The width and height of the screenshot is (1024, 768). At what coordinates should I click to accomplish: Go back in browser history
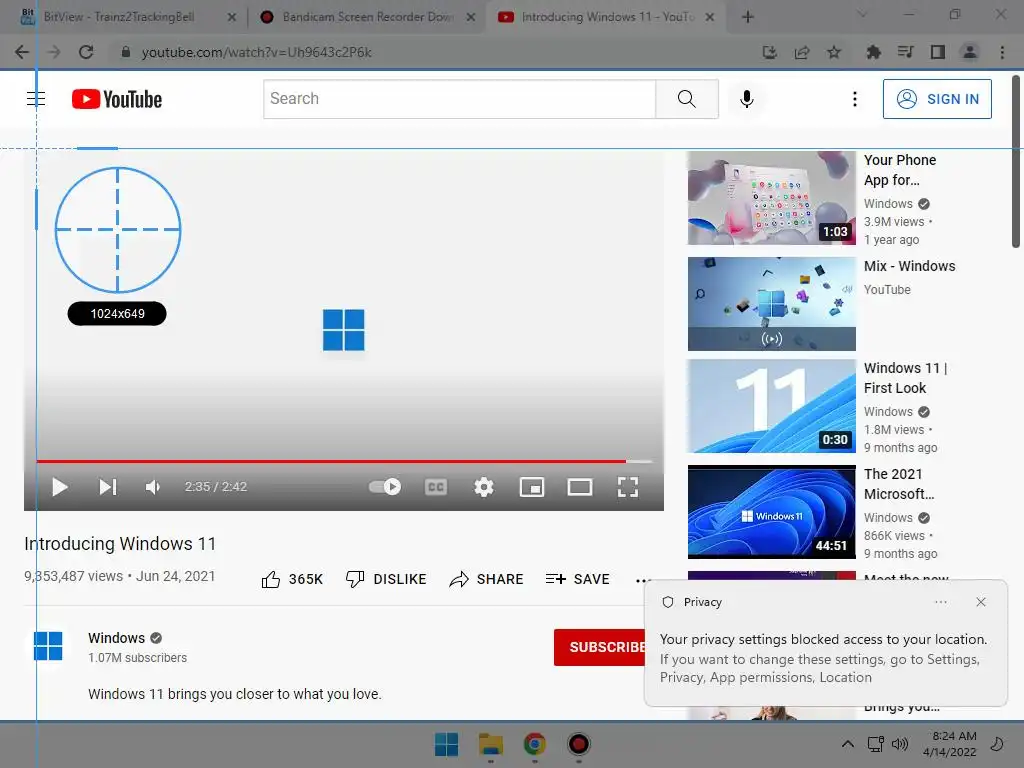(x=22, y=52)
